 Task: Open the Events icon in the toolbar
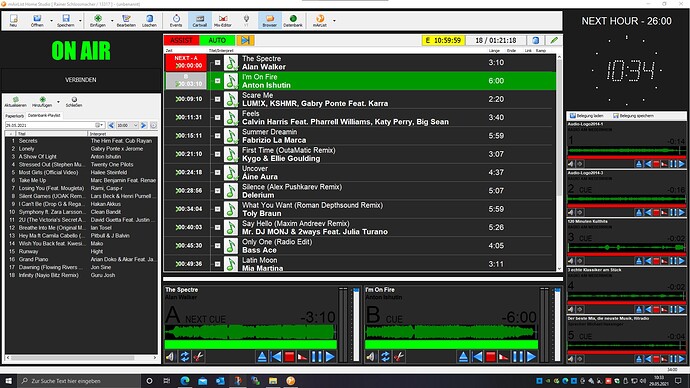[176, 21]
